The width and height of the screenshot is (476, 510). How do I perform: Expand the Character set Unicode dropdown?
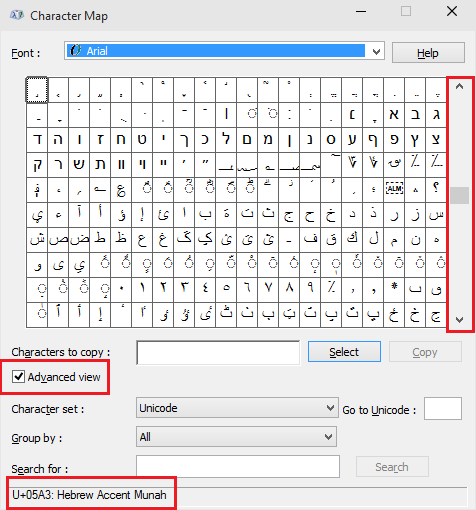237,408
